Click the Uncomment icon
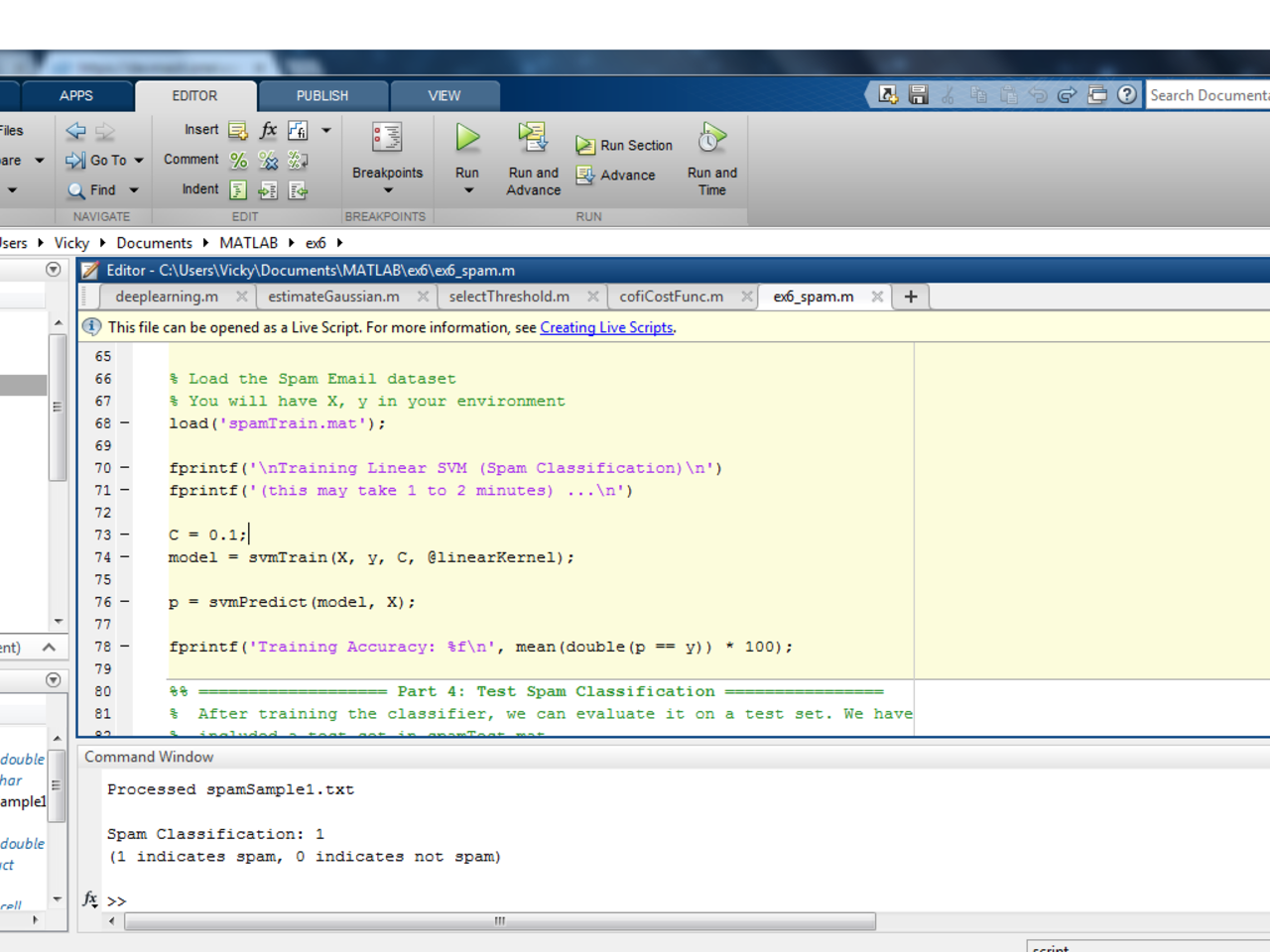1270x952 pixels. point(268,160)
